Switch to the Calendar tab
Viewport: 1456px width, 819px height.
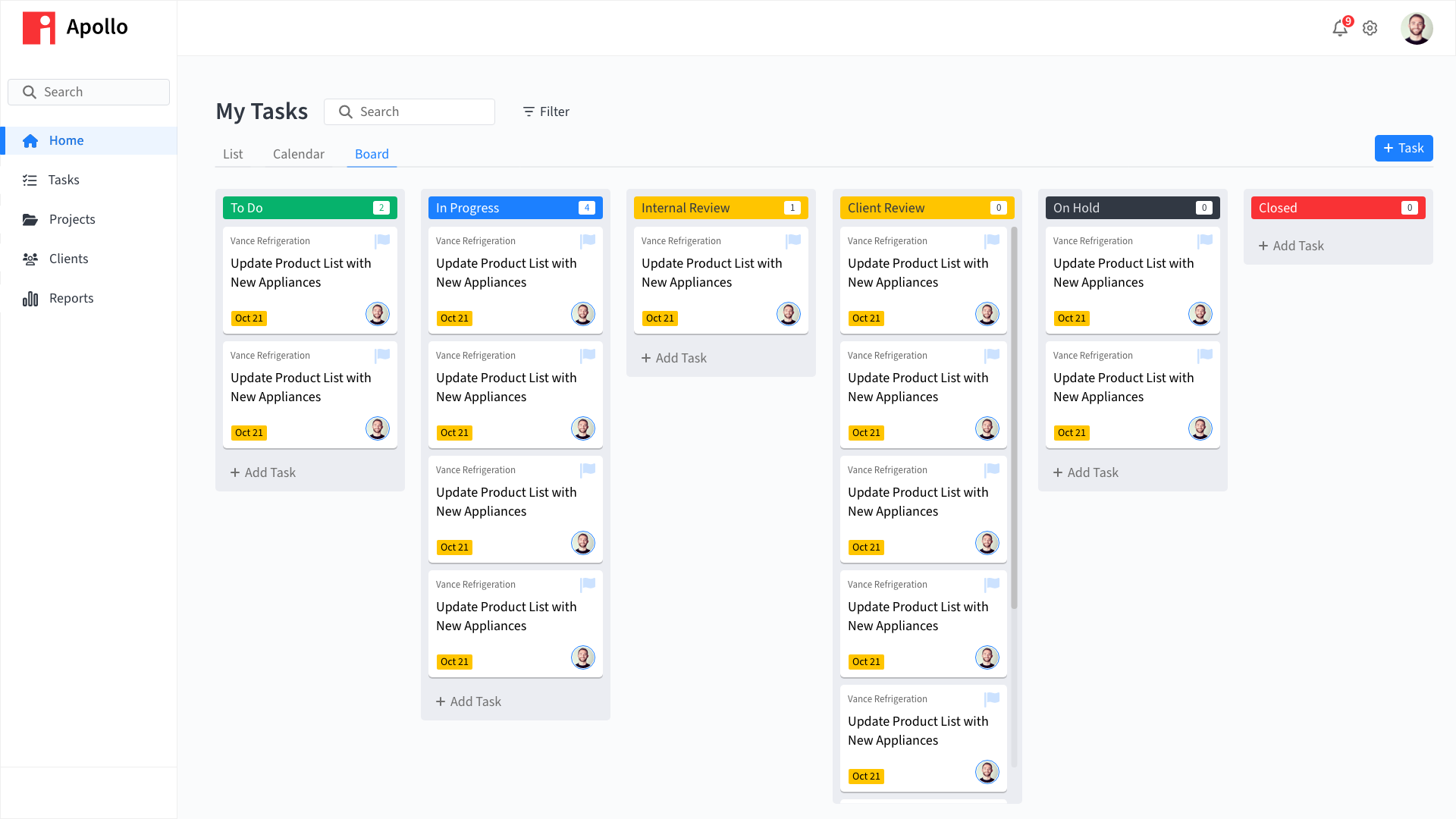[298, 154]
